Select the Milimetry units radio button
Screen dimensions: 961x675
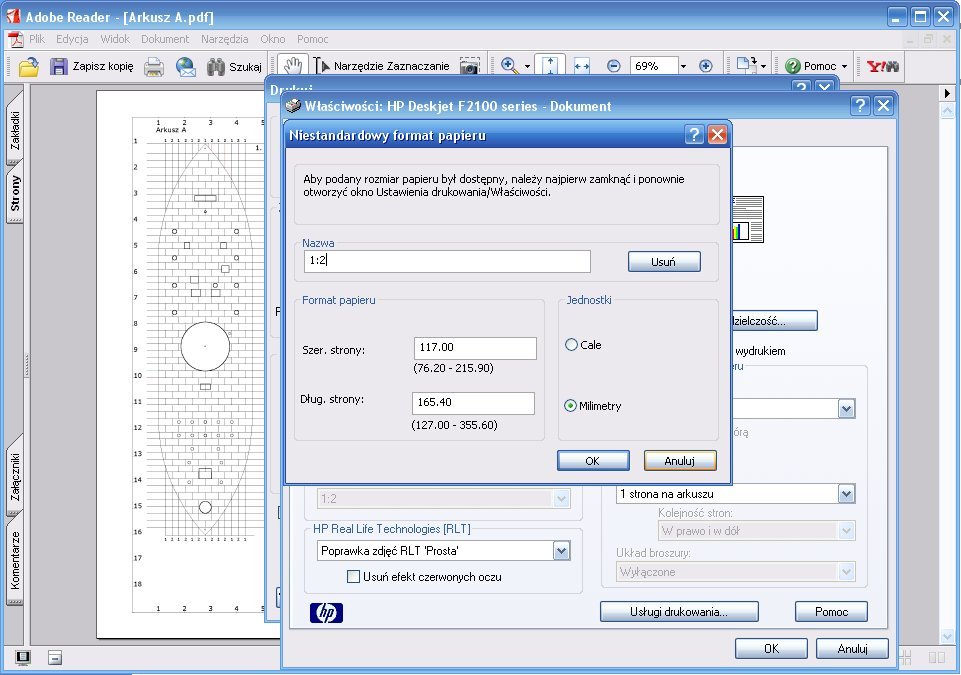572,406
